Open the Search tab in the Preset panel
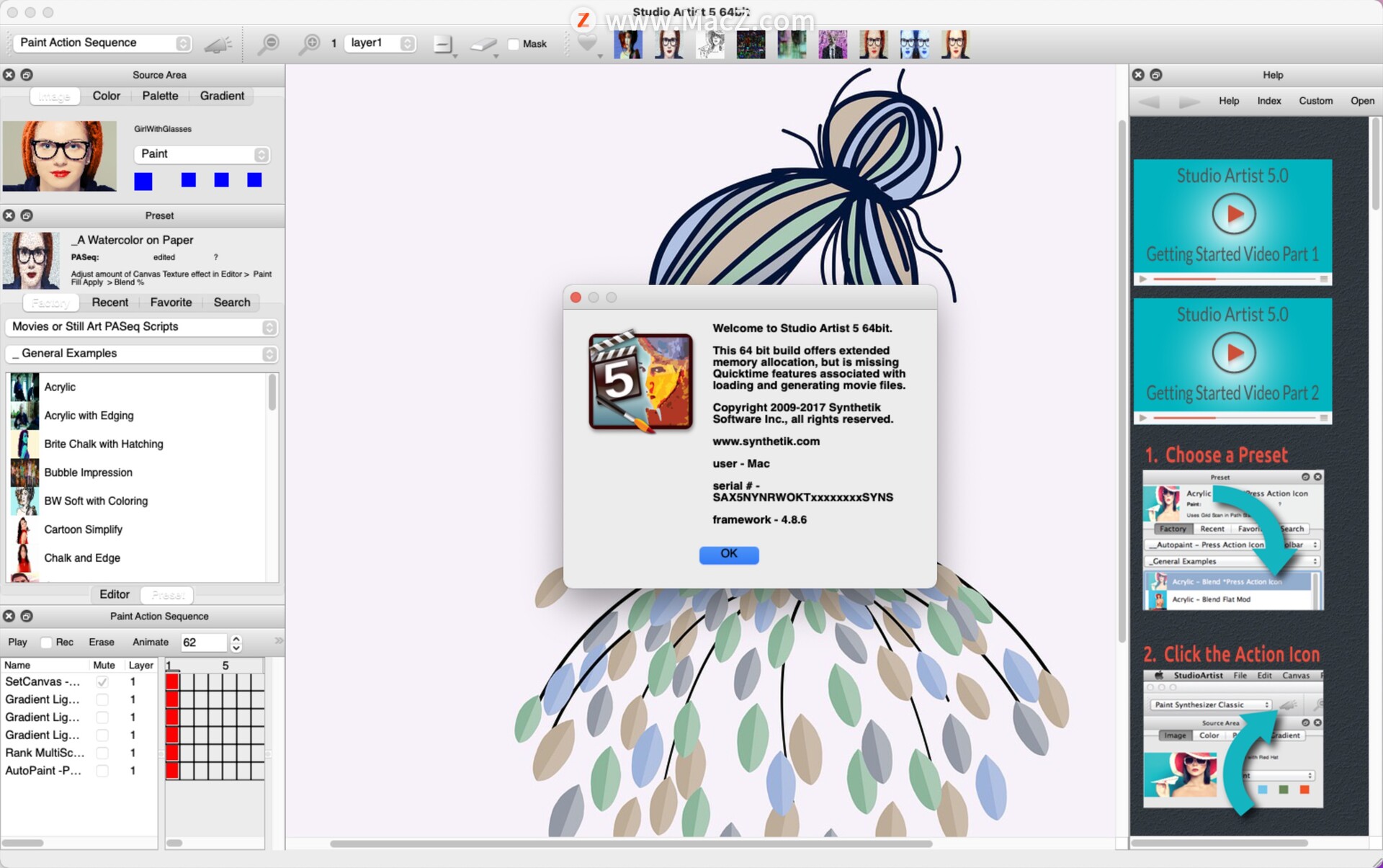Viewport: 1383px width, 868px height. 231,302
